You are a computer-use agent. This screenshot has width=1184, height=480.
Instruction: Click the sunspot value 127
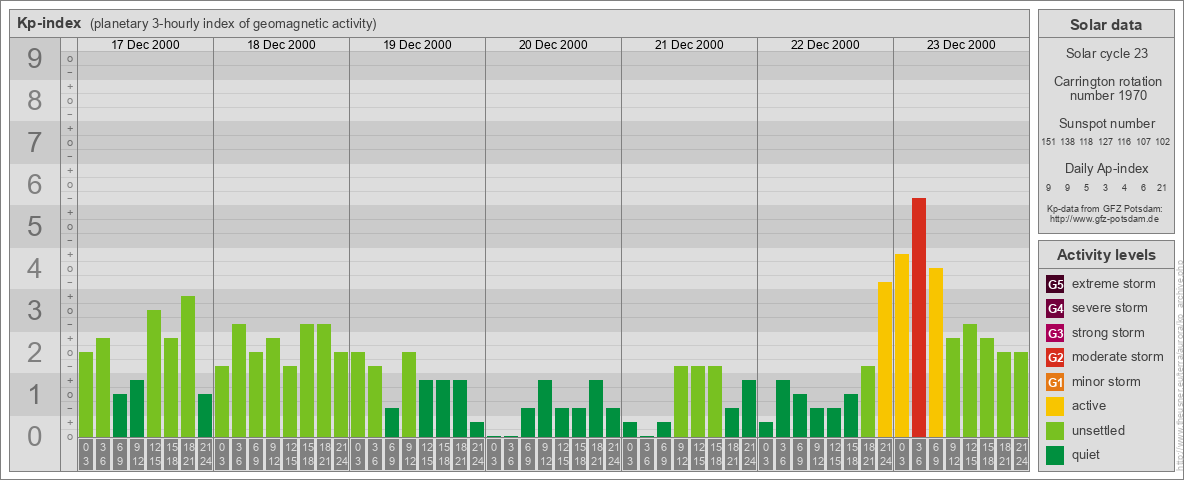tap(1106, 142)
